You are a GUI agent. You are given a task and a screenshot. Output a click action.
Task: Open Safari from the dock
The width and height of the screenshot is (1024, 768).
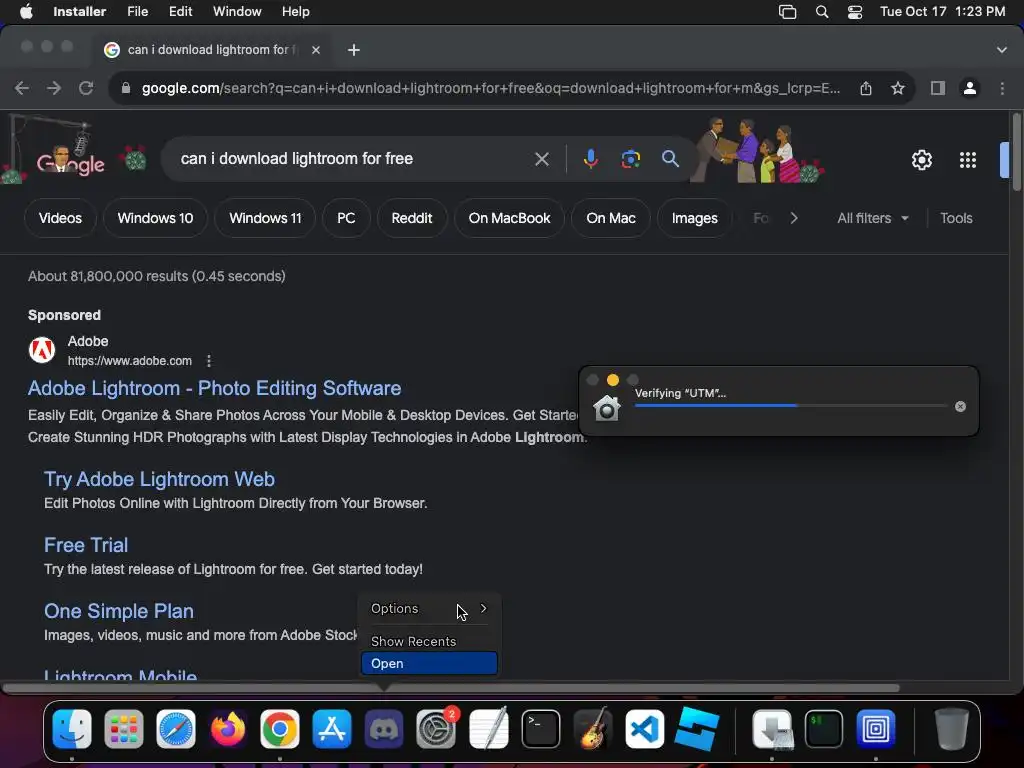(176, 729)
